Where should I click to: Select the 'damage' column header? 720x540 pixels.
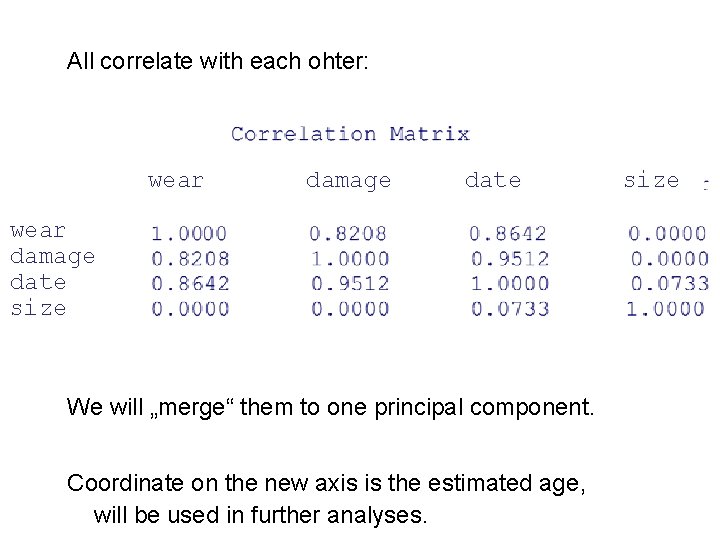click(x=349, y=181)
